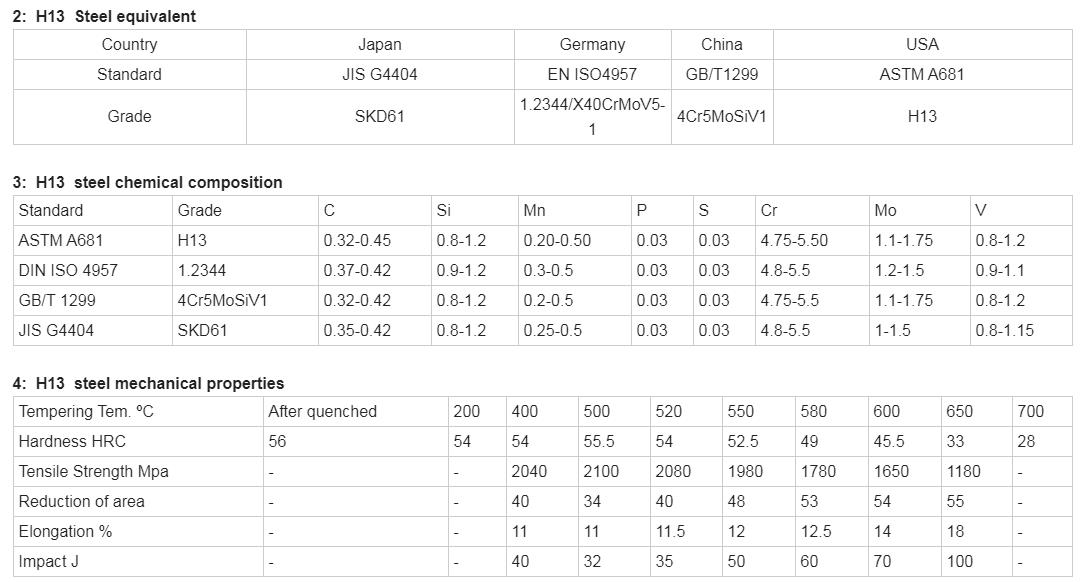This screenshot has height=582, width=1082.
Task: Click tensile strength value 2100
Action: (x=600, y=472)
